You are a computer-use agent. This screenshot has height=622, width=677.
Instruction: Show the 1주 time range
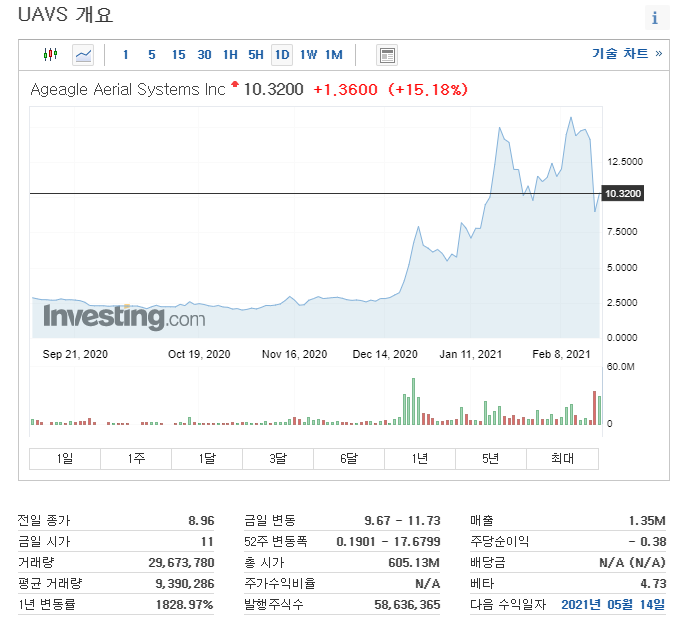[x=136, y=458]
